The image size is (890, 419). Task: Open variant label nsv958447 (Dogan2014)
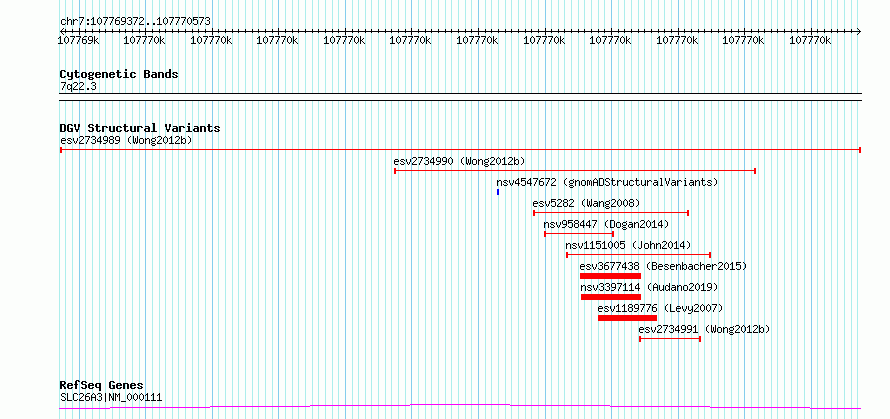[x=606, y=224]
